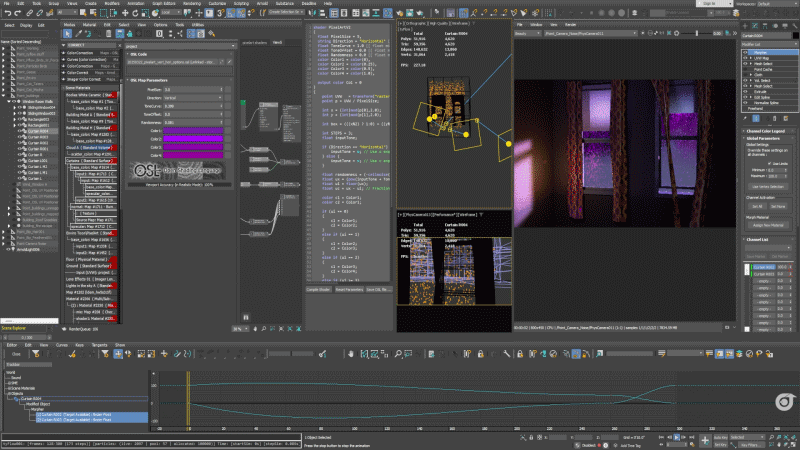Choose Rectangular Selection Region tool
The image size is (800, 450).
pos(104,13)
